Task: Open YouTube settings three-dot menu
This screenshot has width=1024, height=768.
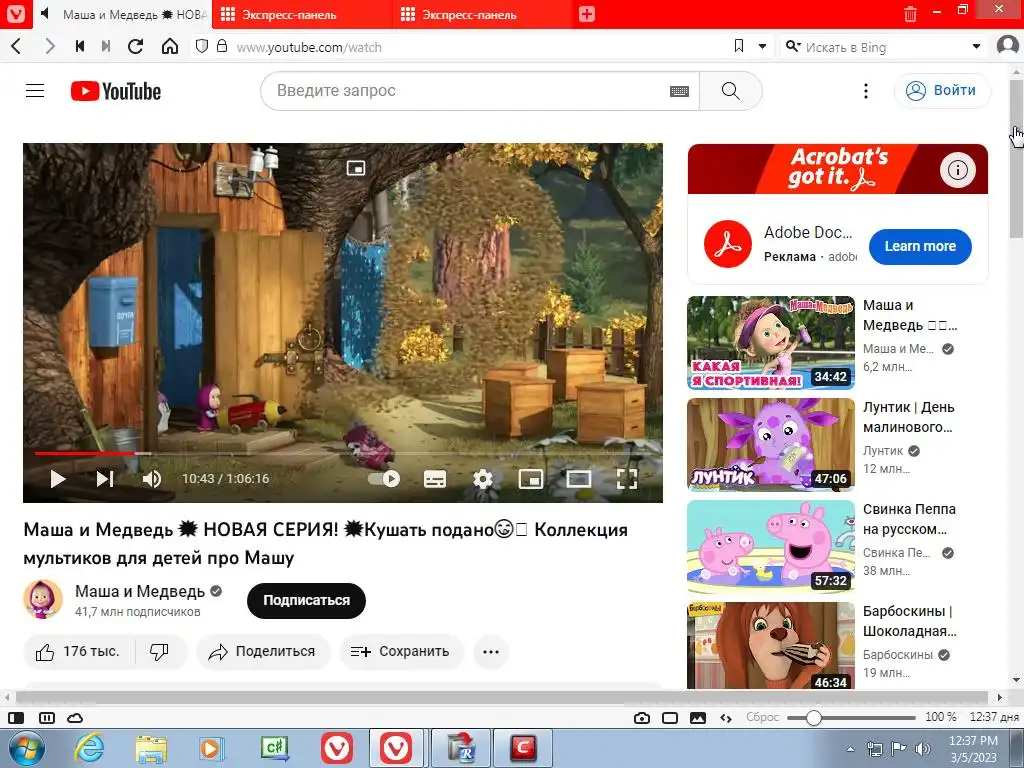Action: [866, 91]
